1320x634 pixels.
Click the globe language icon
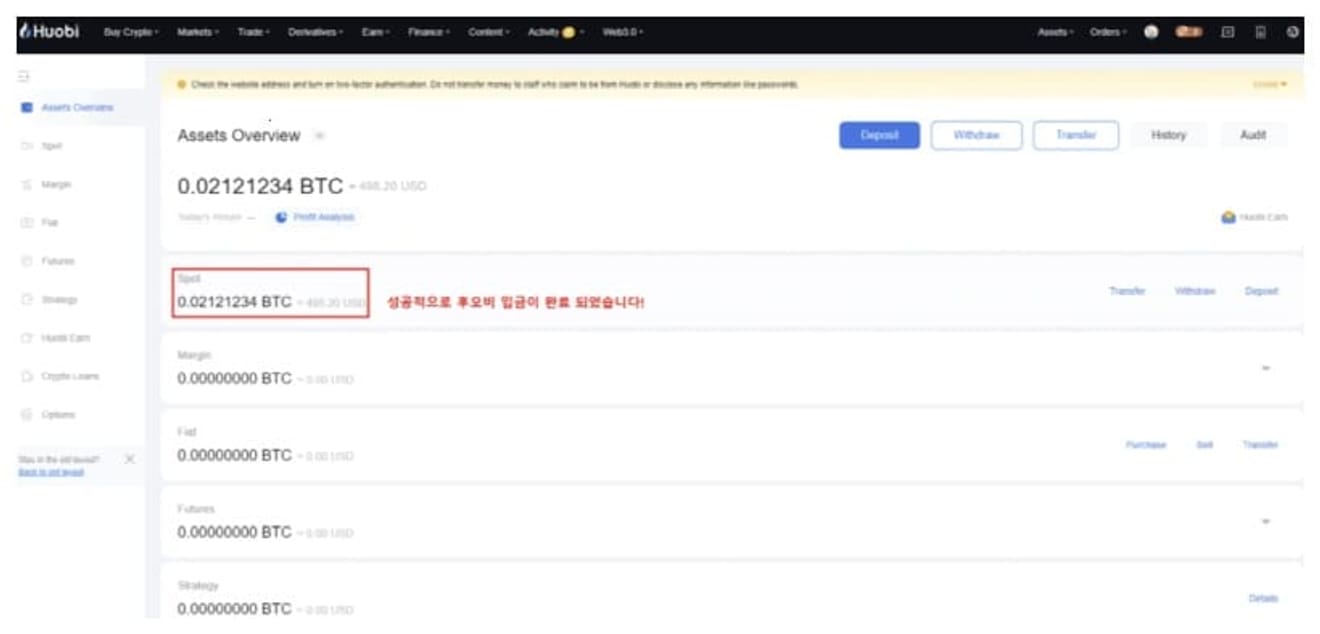[1293, 32]
